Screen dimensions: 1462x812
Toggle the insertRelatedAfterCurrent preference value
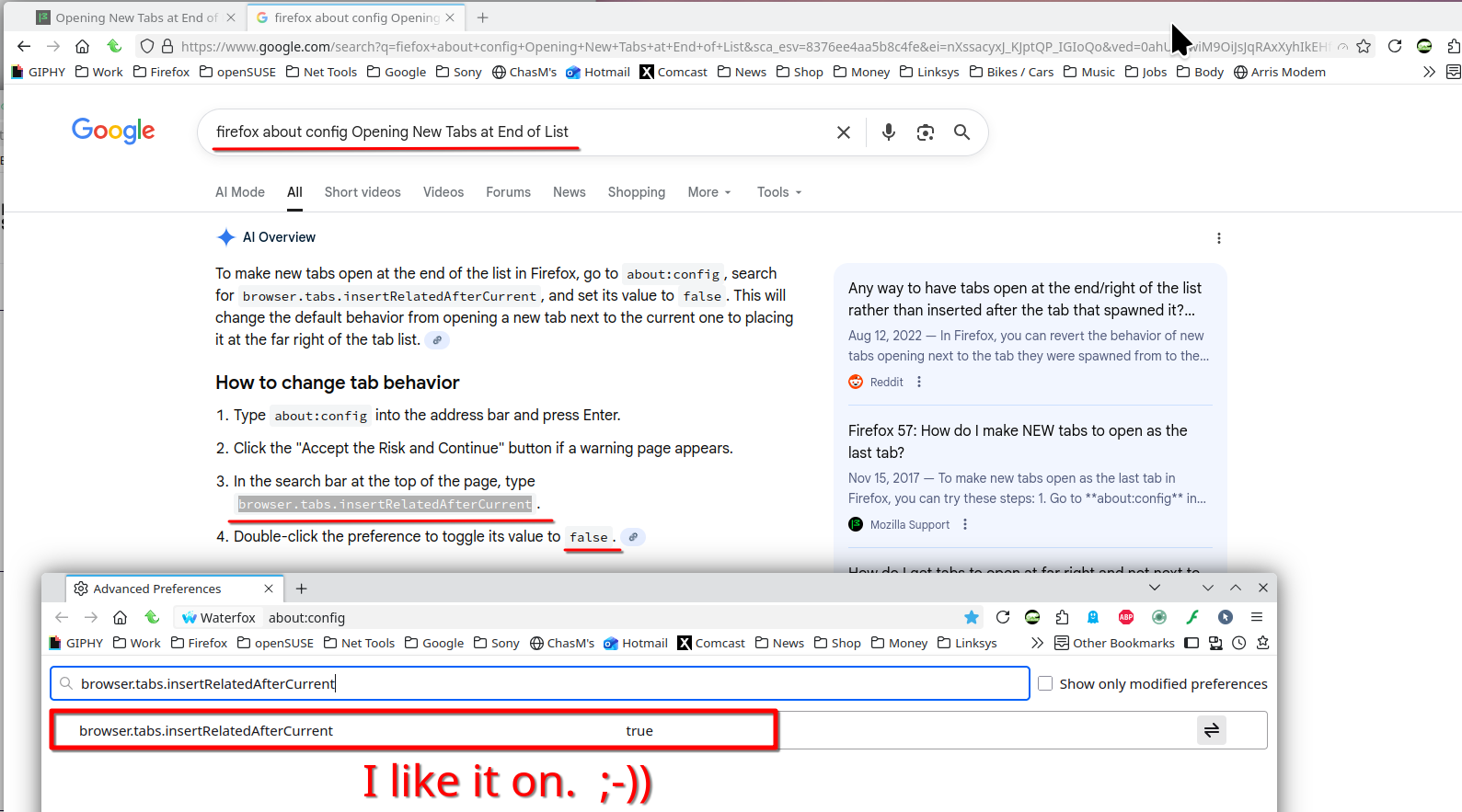tap(1211, 730)
